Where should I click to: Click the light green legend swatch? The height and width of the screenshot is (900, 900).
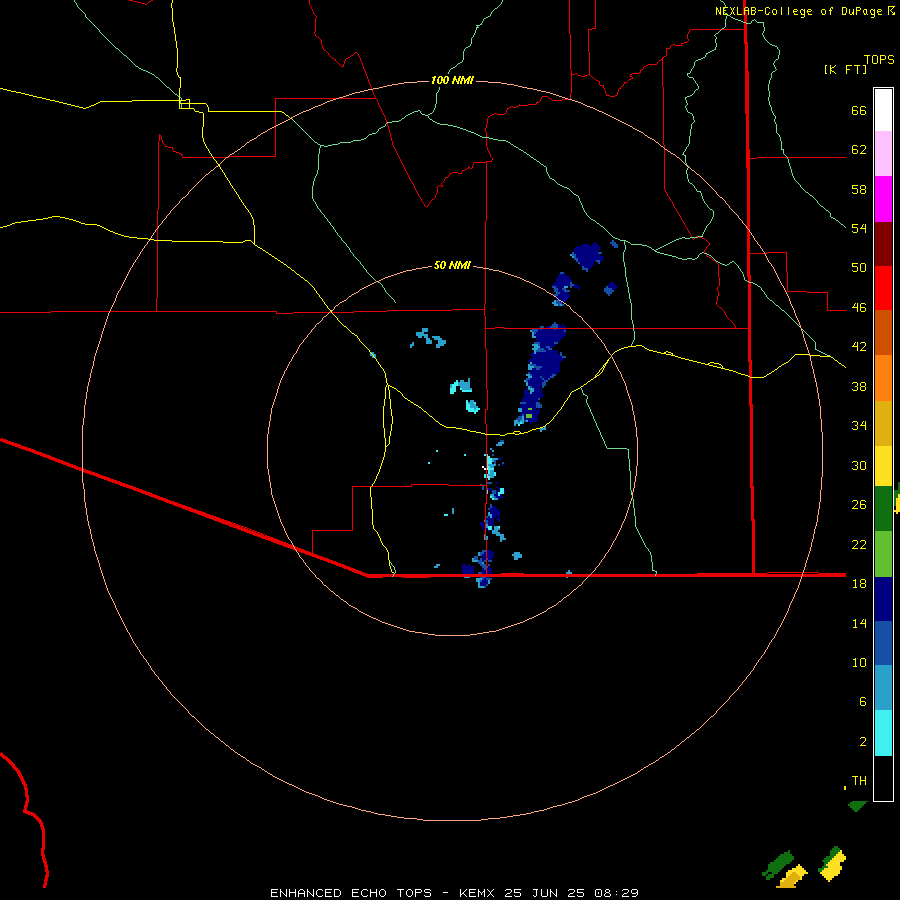pyautogui.click(x=883, y=554)
